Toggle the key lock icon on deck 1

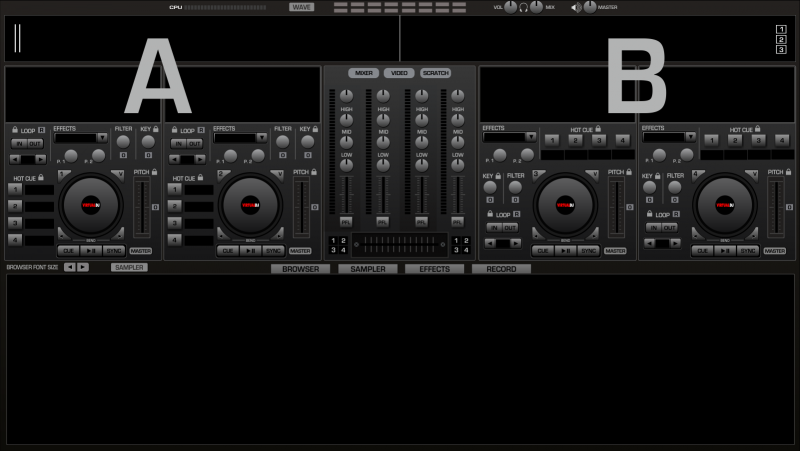click(x=157, y=129)
